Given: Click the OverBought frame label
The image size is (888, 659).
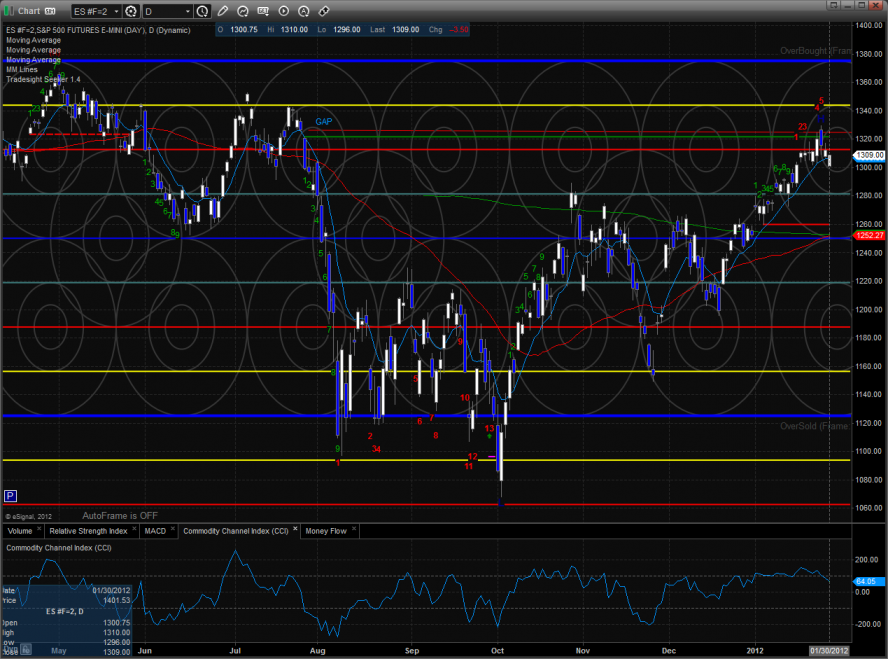Looking at the screenshot, I should pyautogui.click(x=815, y=51).
